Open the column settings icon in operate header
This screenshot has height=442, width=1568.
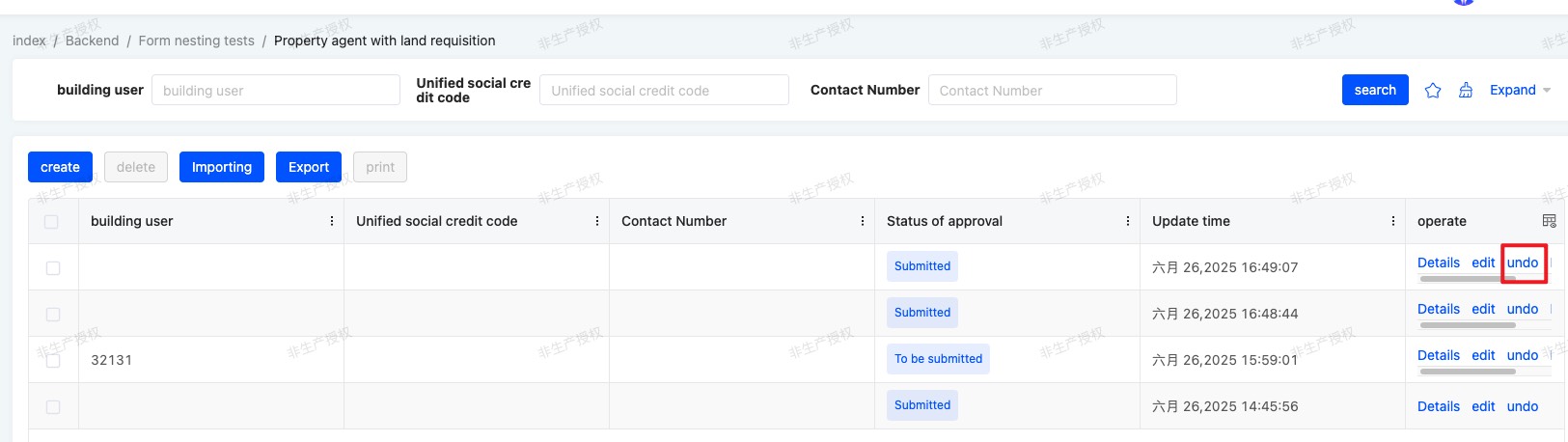pos(1549,221)
